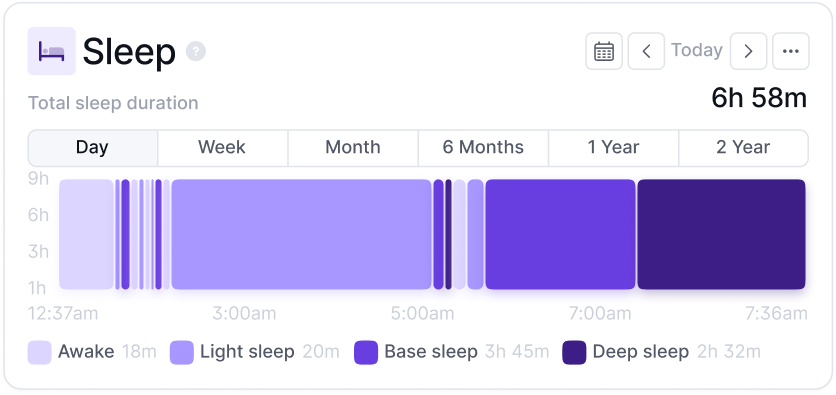Select the long light sleep chart segment

301,235
